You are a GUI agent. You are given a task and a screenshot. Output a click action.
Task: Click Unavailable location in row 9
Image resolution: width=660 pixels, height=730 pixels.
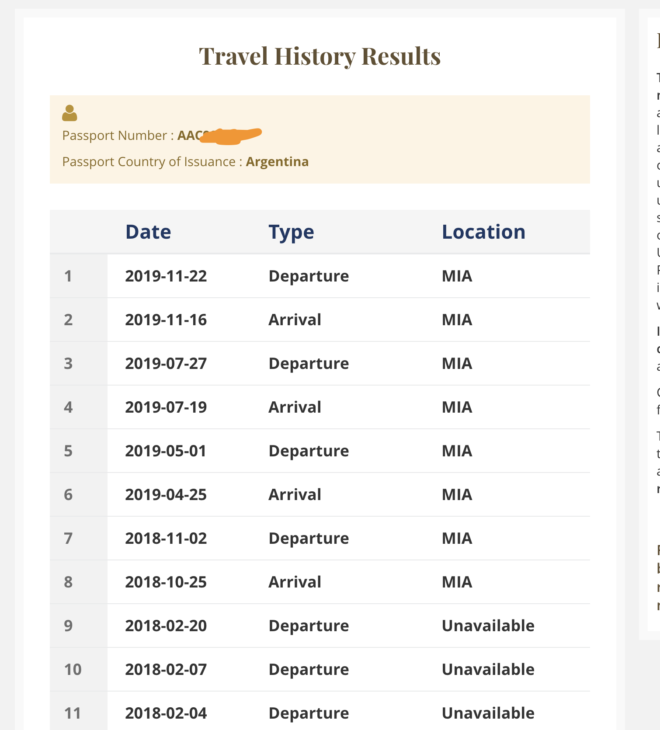coord(488,626)
